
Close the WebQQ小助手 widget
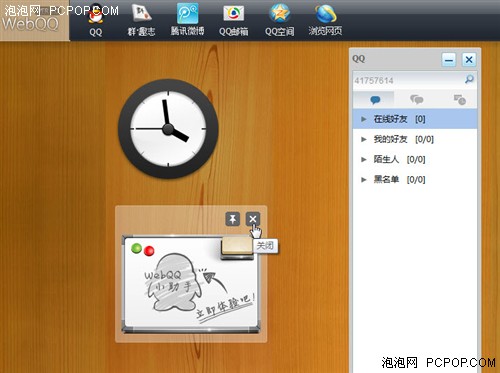tap(253, 219)
